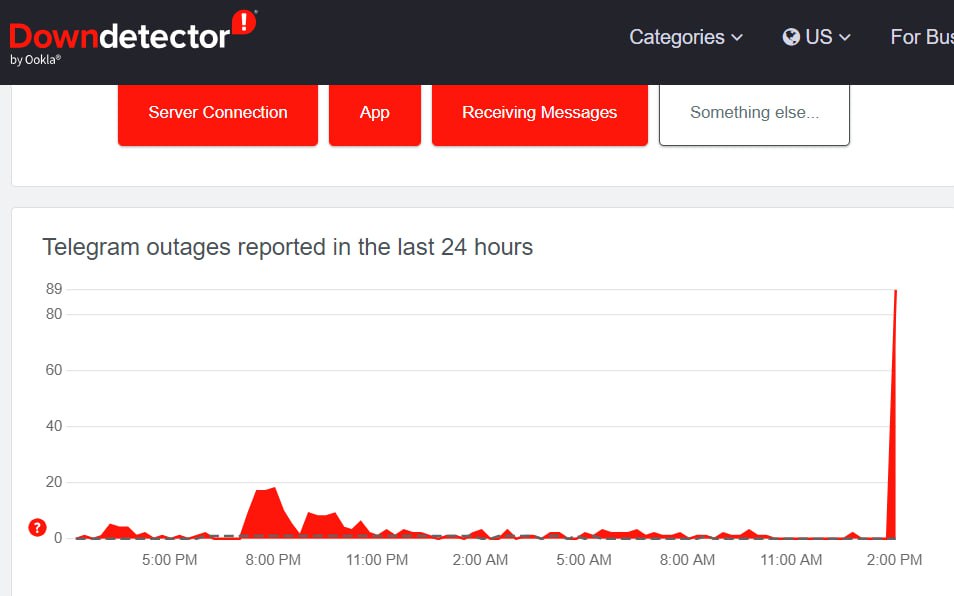Viewport: 954px width, 596px height.
Task: Report a Server Connection problem
Action: (x=218, y=113)
